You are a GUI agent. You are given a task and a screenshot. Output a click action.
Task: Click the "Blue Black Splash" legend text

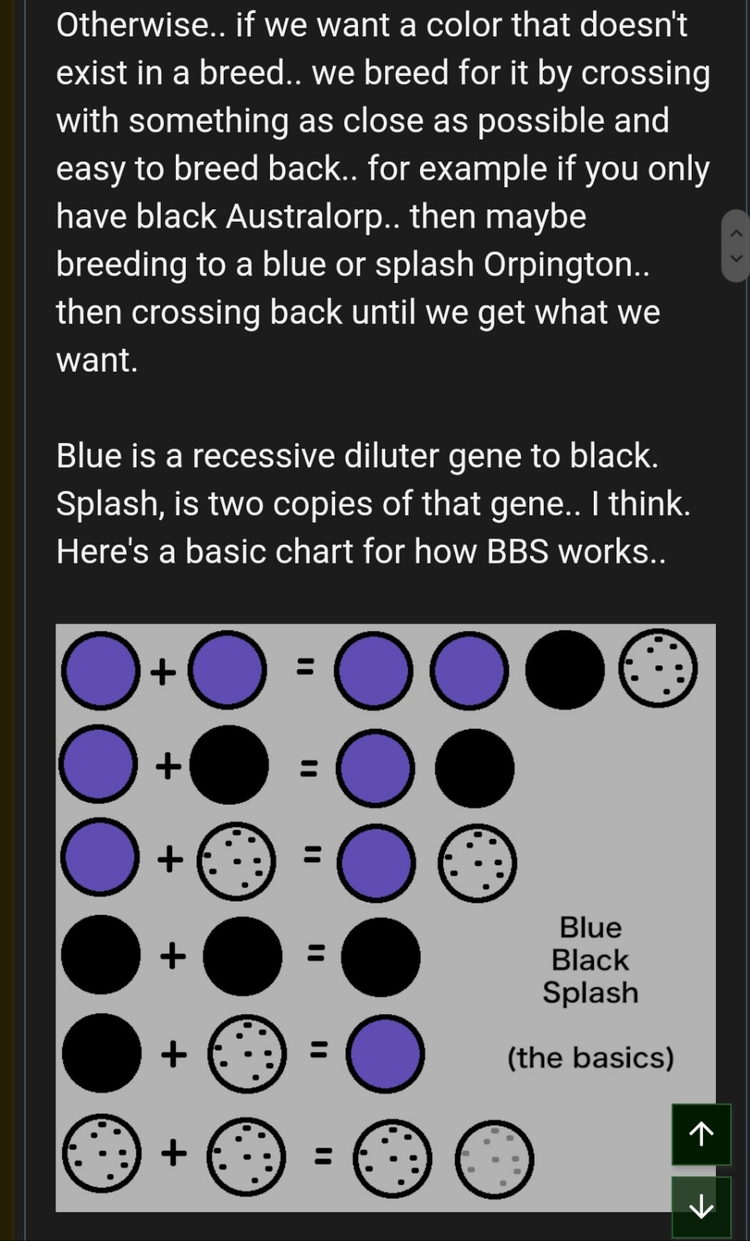pyautogui.click(x=590, y=960)
